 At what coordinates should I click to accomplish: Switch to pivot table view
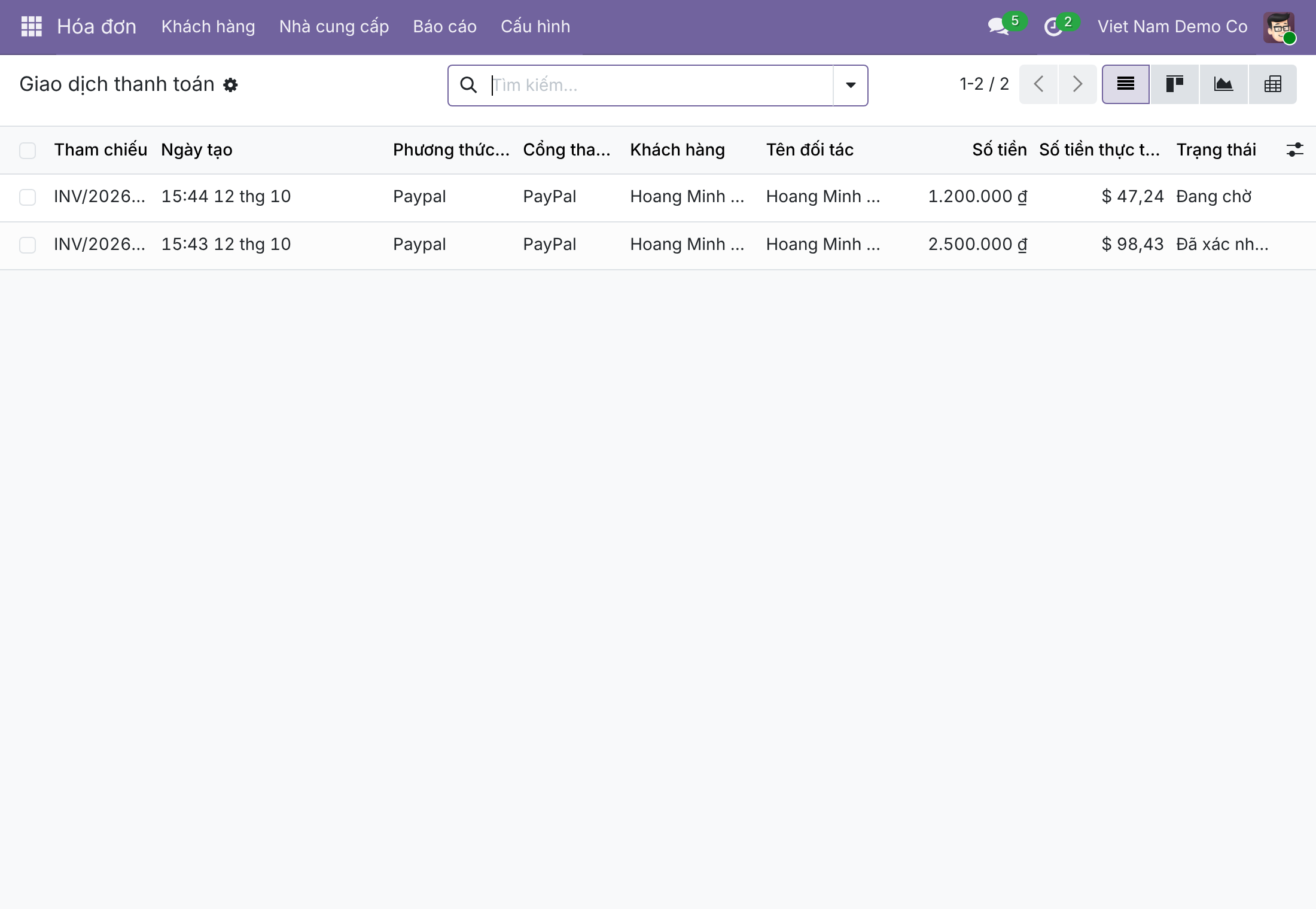pos(1273,84)
